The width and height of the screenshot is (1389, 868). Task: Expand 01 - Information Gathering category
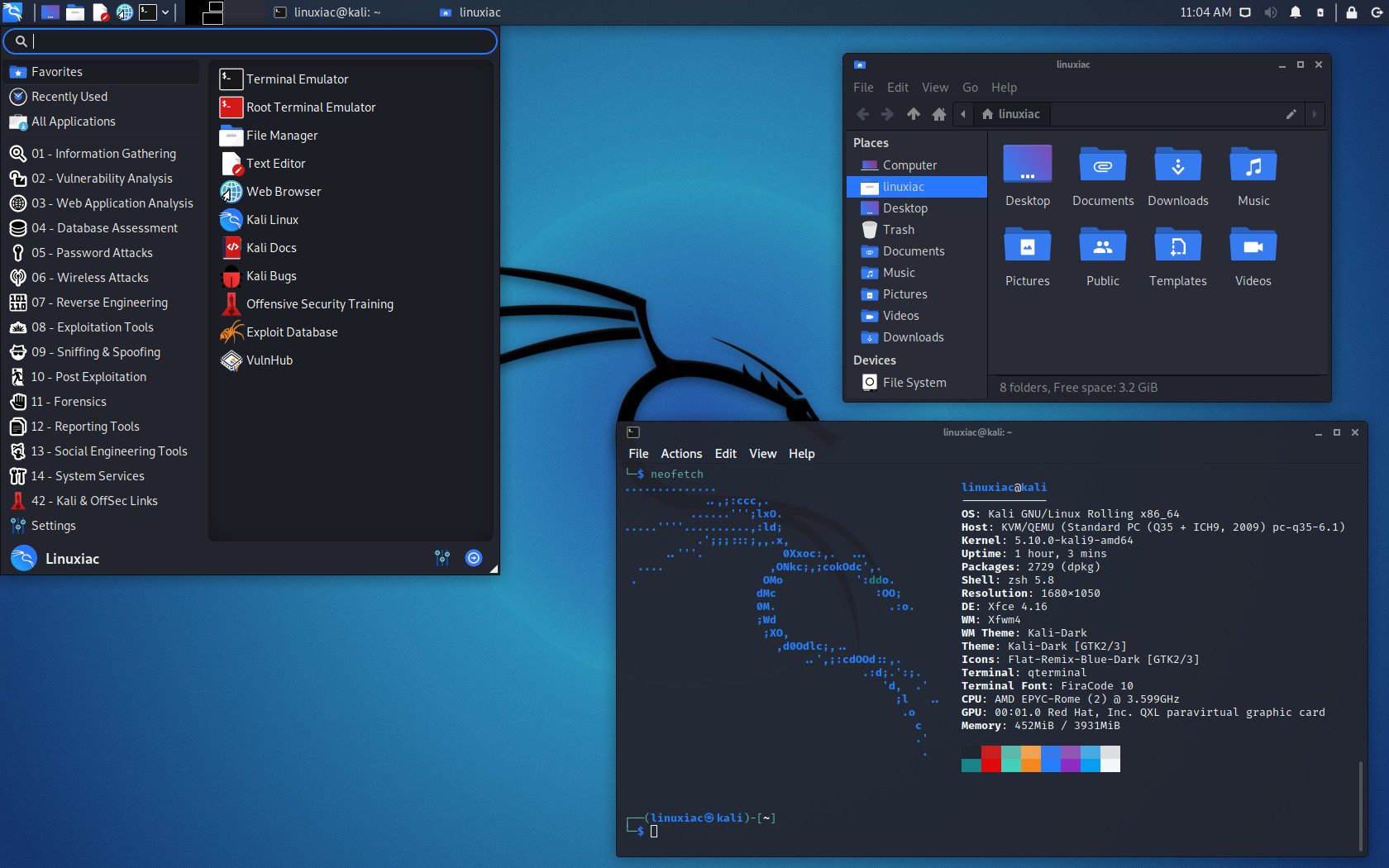coord(103,154)
